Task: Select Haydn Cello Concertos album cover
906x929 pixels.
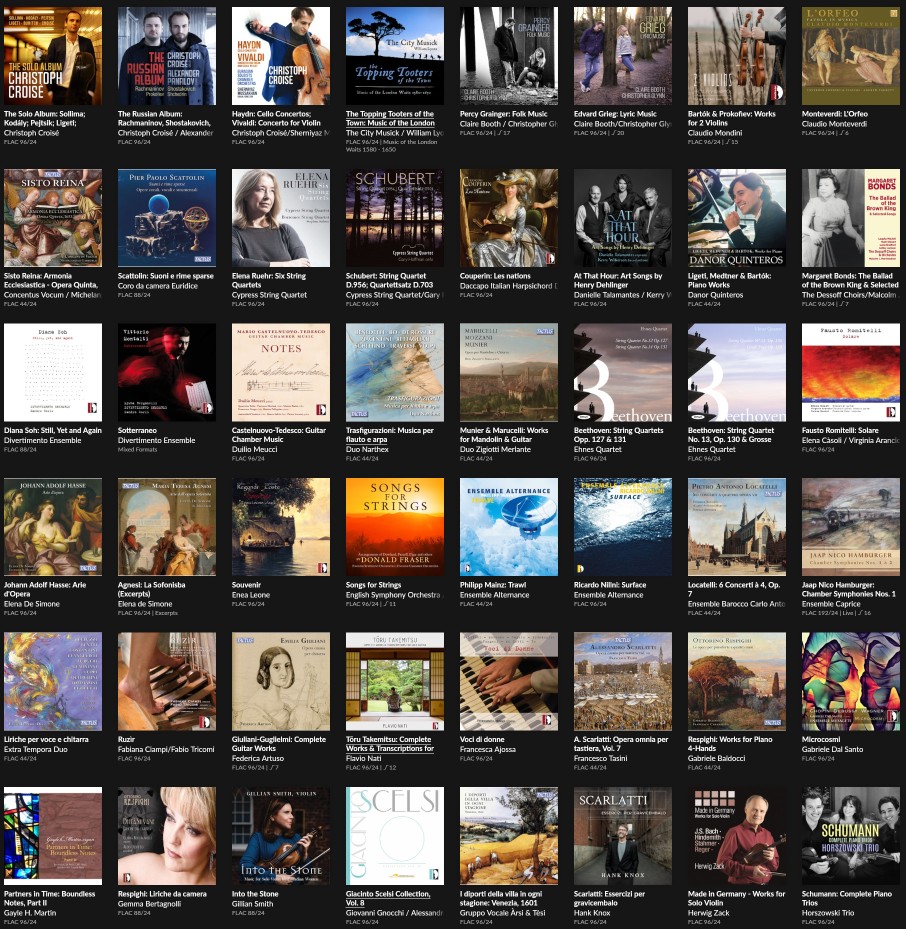Action: pyautogui.click(x=281, y=56)
